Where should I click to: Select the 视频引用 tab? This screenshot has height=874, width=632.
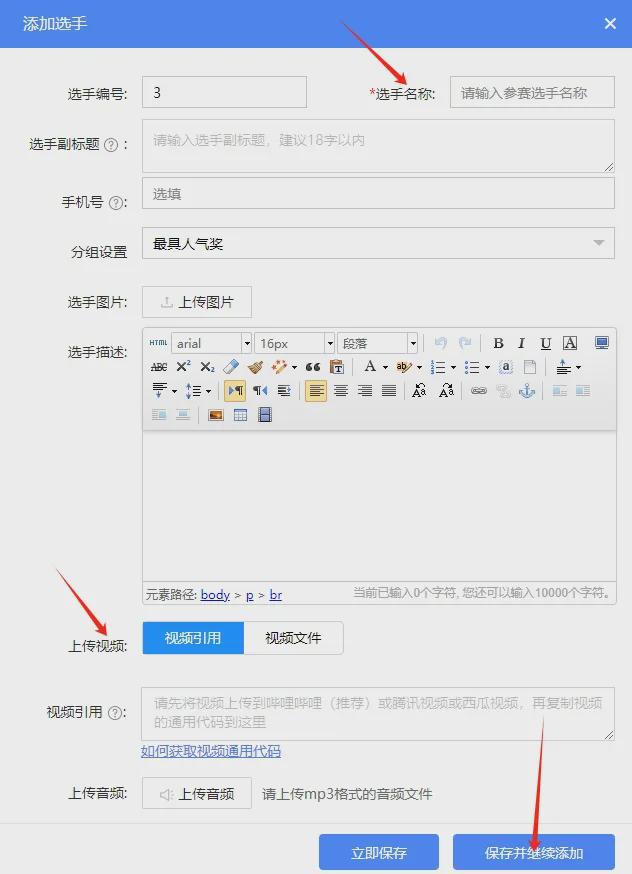pyautogui.click(x=193, y=638)
